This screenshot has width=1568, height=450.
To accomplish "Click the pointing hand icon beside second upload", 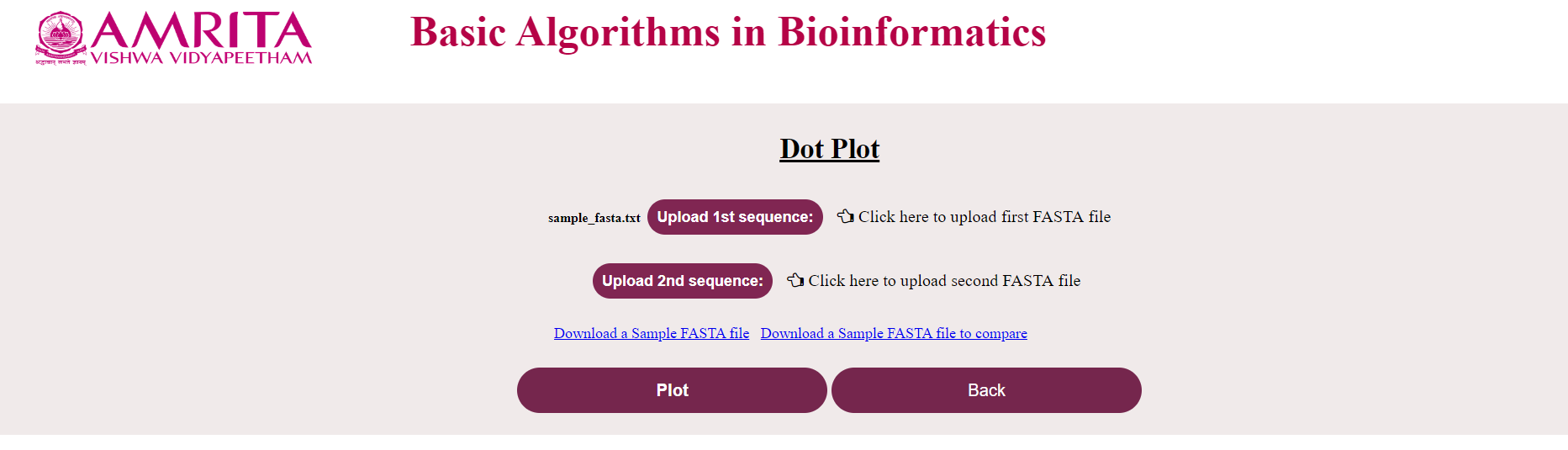I will point(795,280).
